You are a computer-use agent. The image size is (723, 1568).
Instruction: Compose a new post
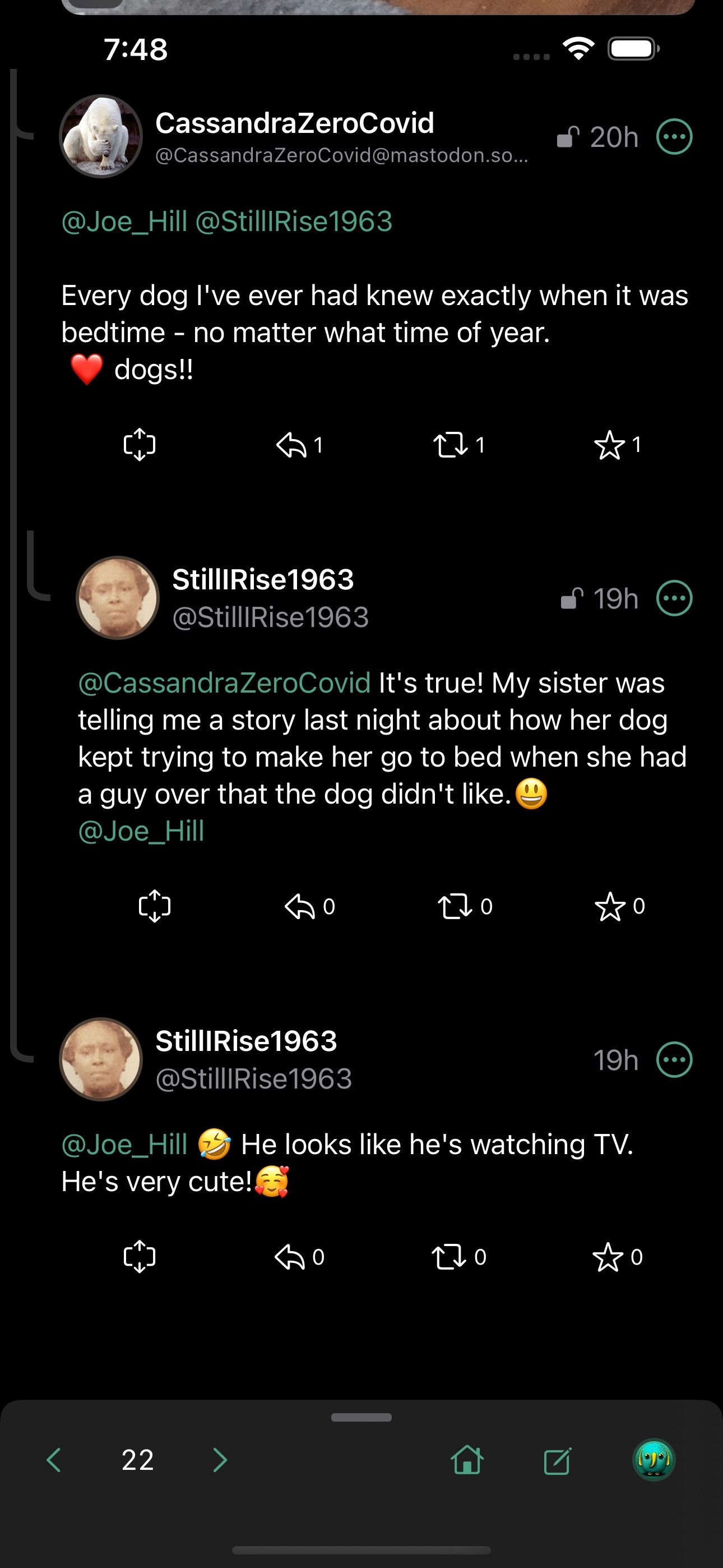558,1460
